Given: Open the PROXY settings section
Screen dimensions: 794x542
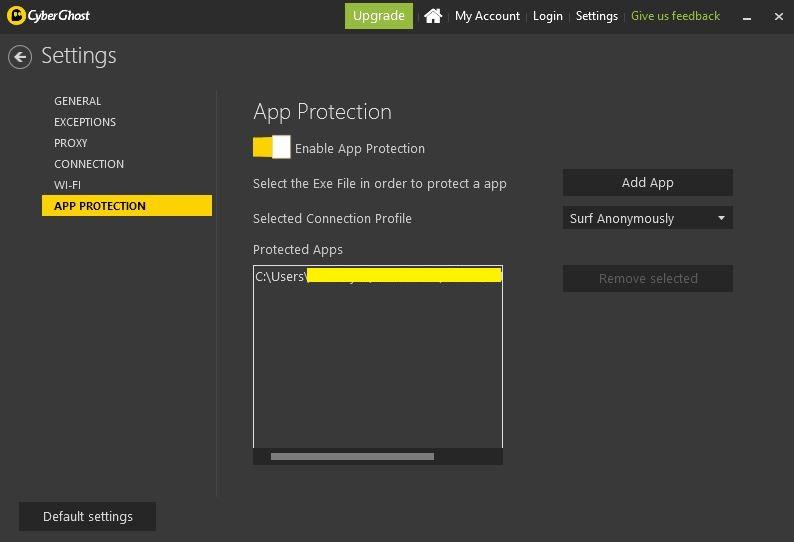Looking at the screenshot, I should pos(71,143).
